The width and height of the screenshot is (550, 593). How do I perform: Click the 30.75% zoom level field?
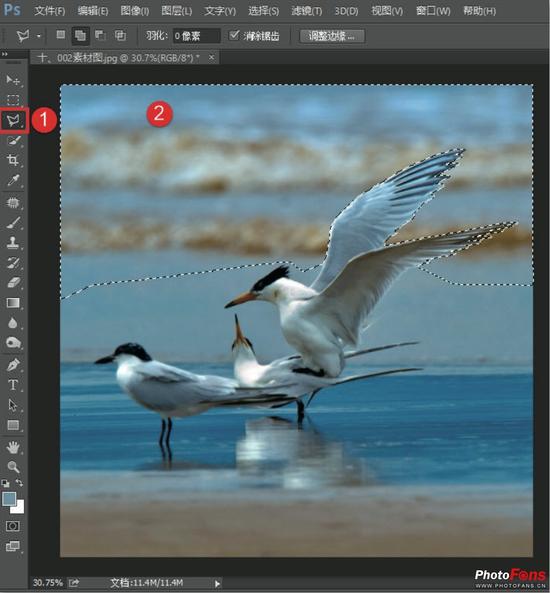coord(48,582)
